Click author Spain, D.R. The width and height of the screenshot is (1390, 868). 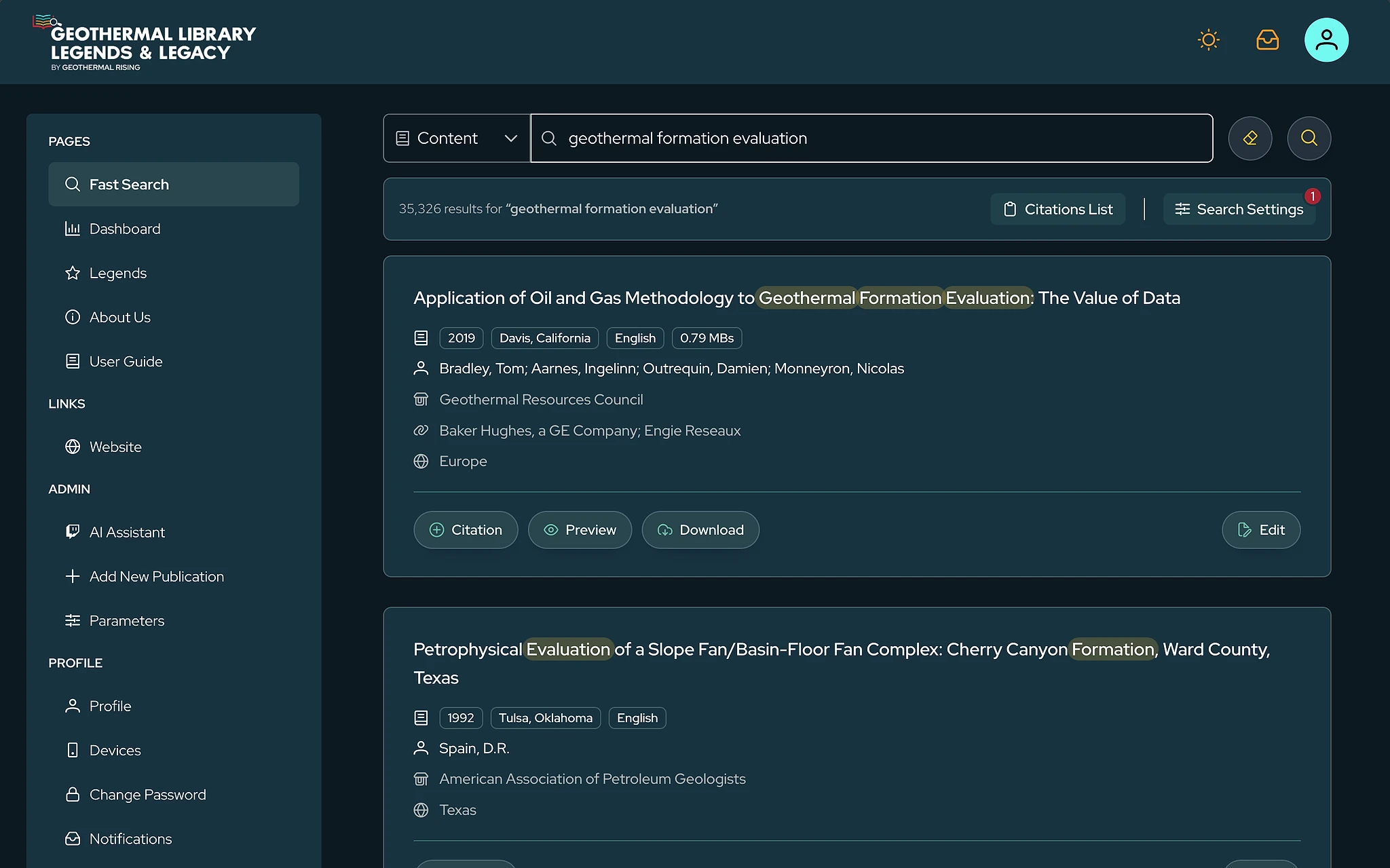coord(474,749)
